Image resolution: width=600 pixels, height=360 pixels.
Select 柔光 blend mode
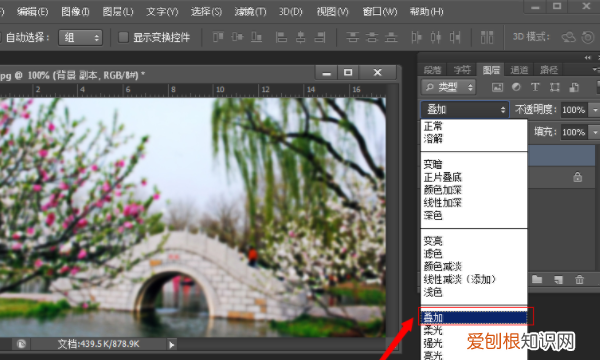coord(474,330)
